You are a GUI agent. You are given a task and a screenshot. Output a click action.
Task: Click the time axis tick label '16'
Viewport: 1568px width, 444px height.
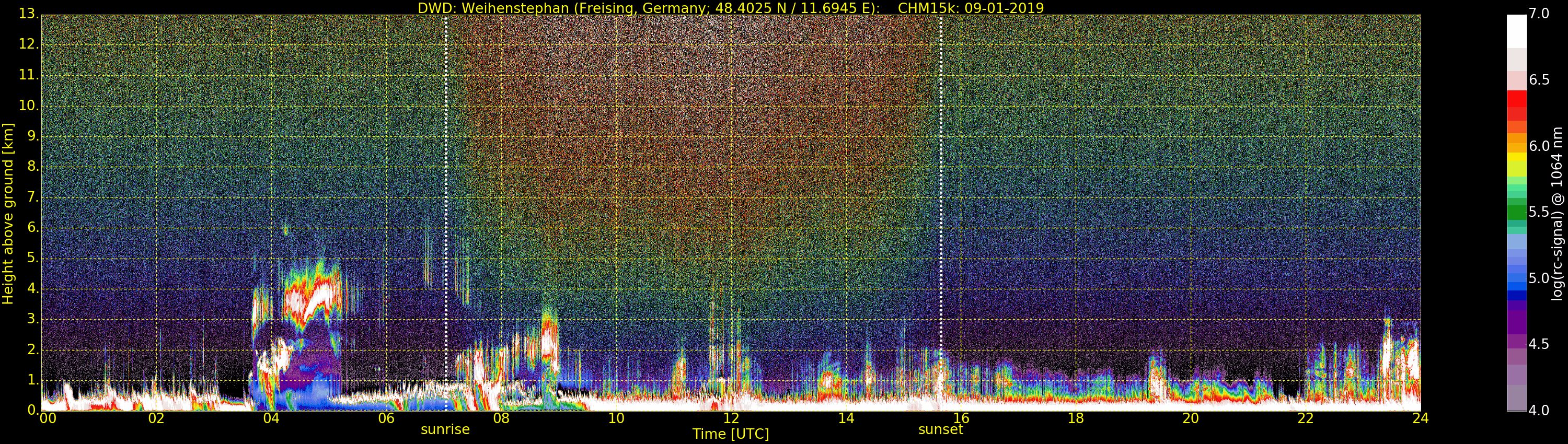click(961, 418)
